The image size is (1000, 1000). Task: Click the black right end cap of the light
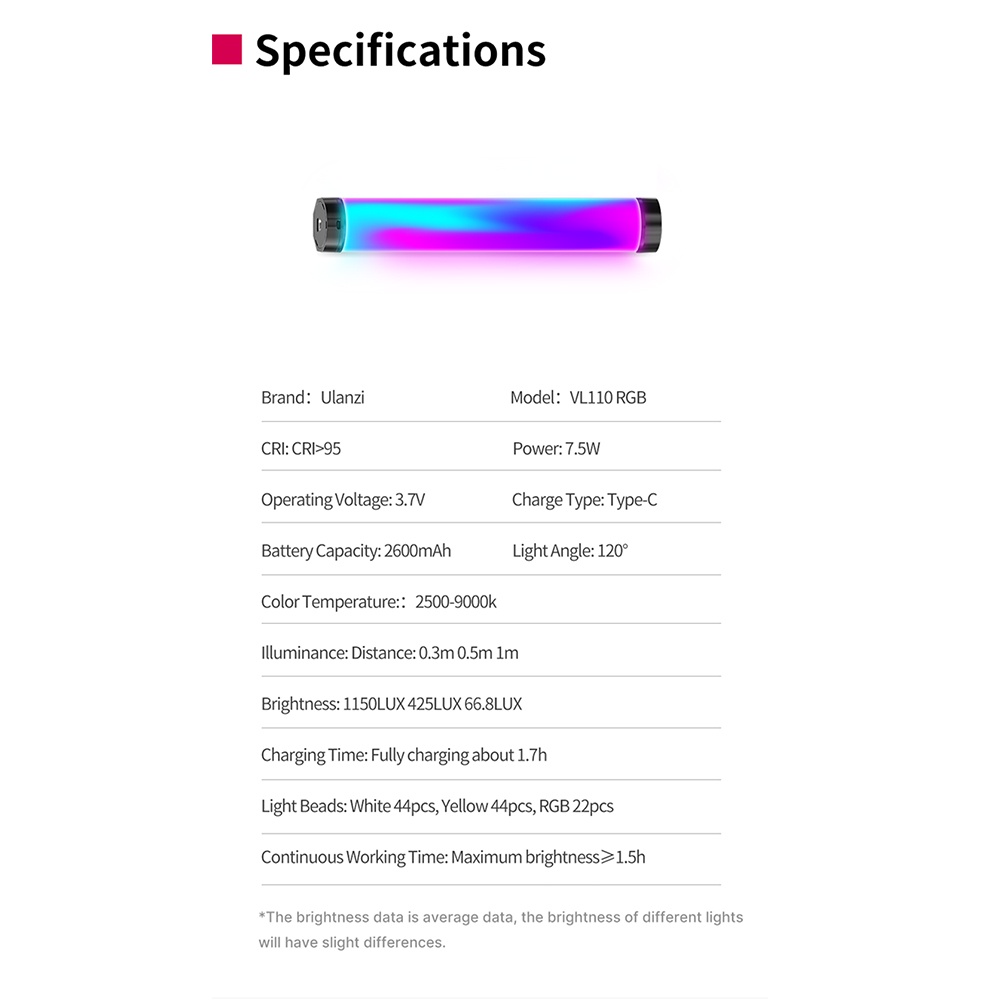click(648, 225)
